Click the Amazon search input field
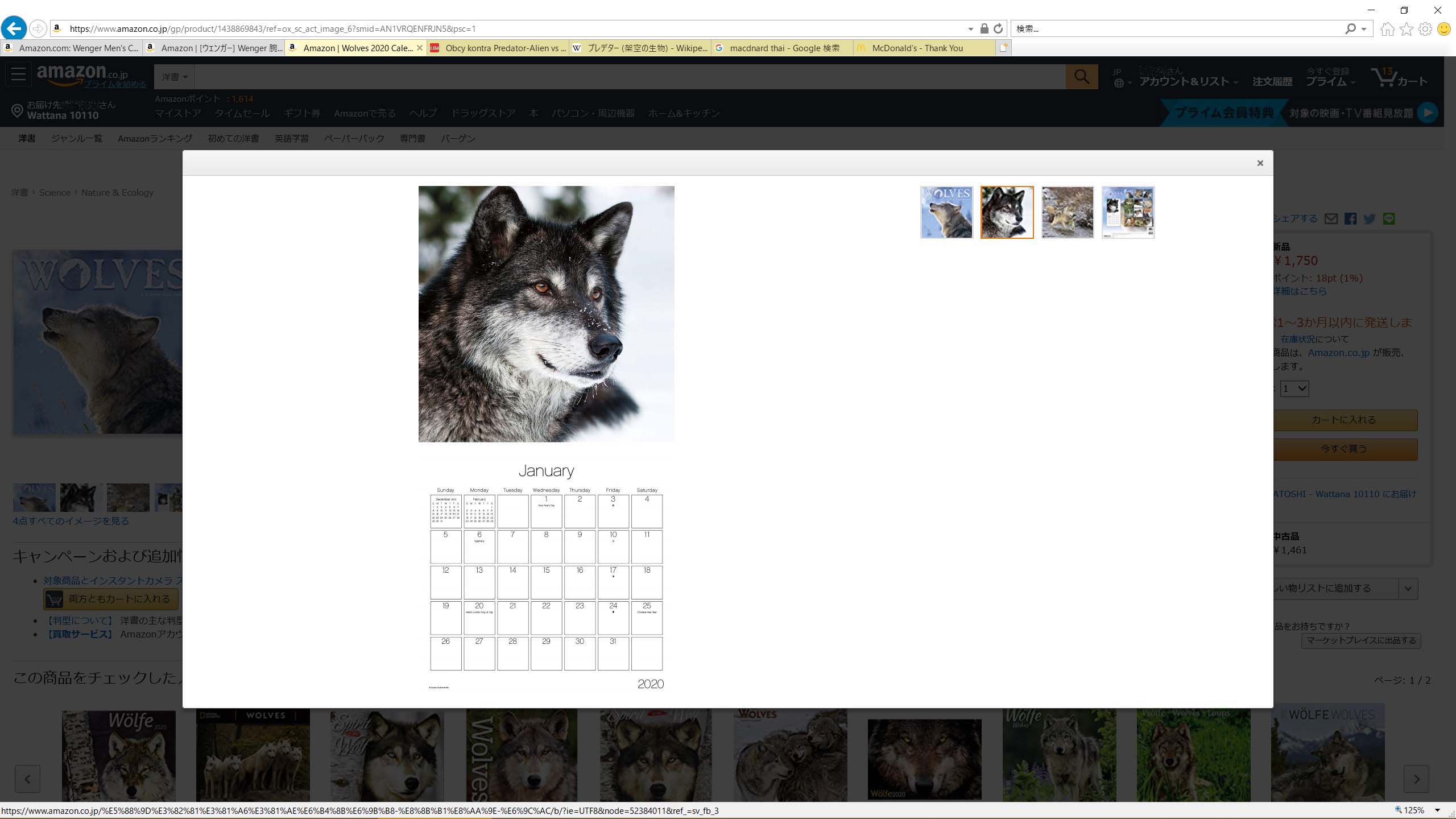This screenshot has width=1456, height=819. coord(630,77)
